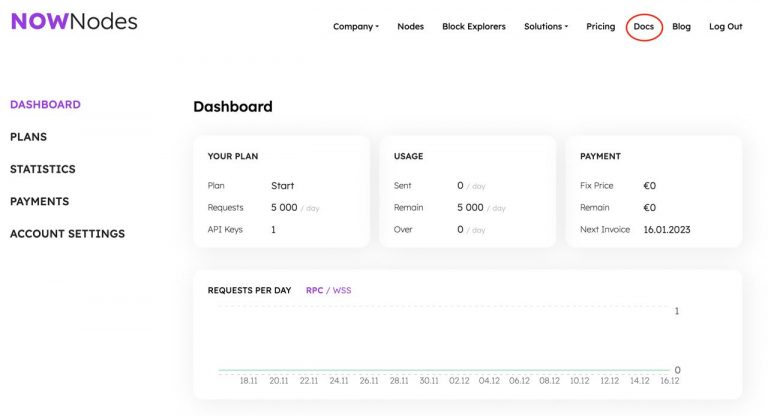Screen dimensions: 768x416
Task: Click the Next Invoice date 16.01.2023
Action: coord(667,229)
